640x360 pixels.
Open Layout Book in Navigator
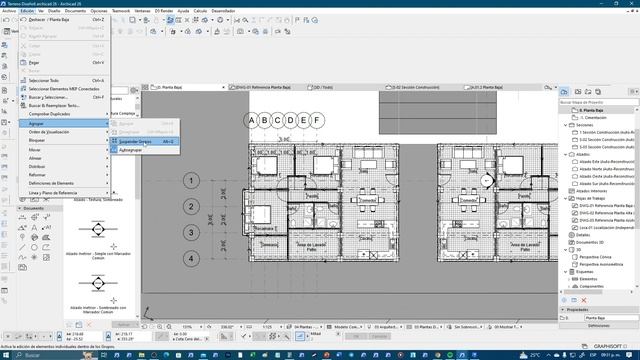(x=588, y=92)
